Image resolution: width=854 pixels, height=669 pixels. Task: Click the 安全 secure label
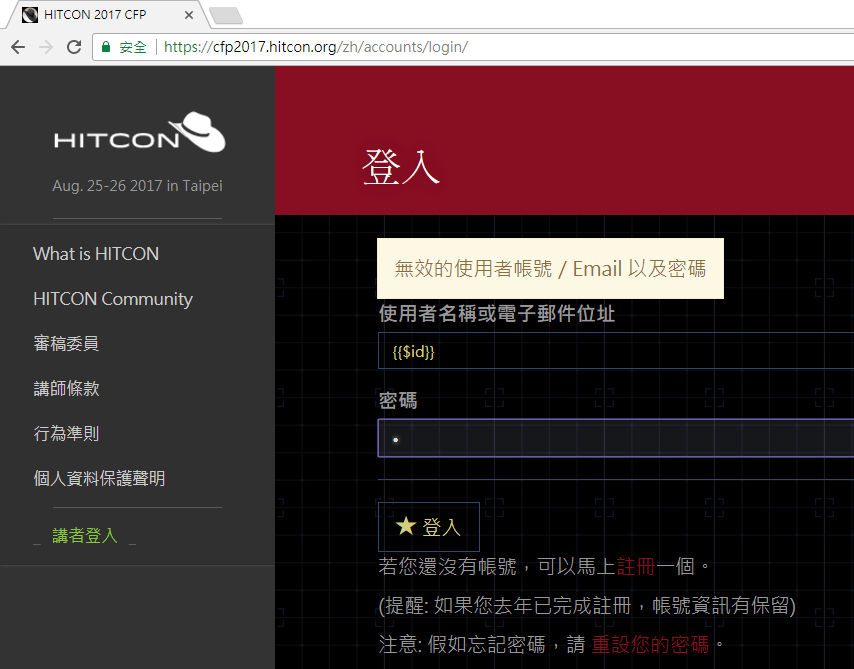point(133,47)
